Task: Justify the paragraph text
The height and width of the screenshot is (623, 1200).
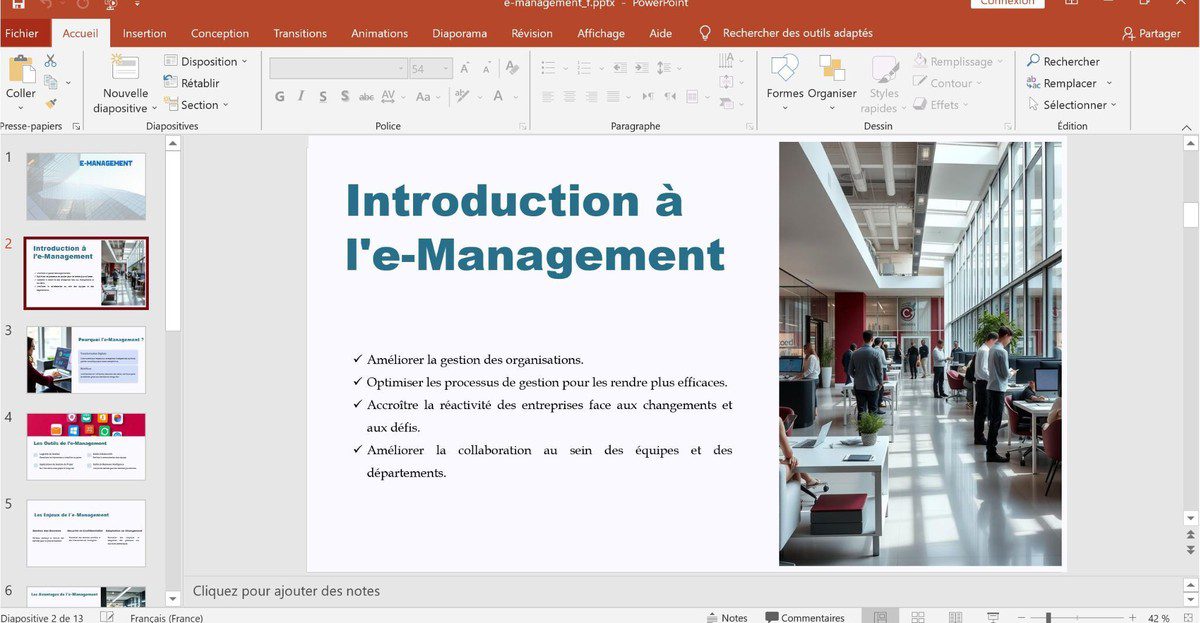Action: pos(615,97)
